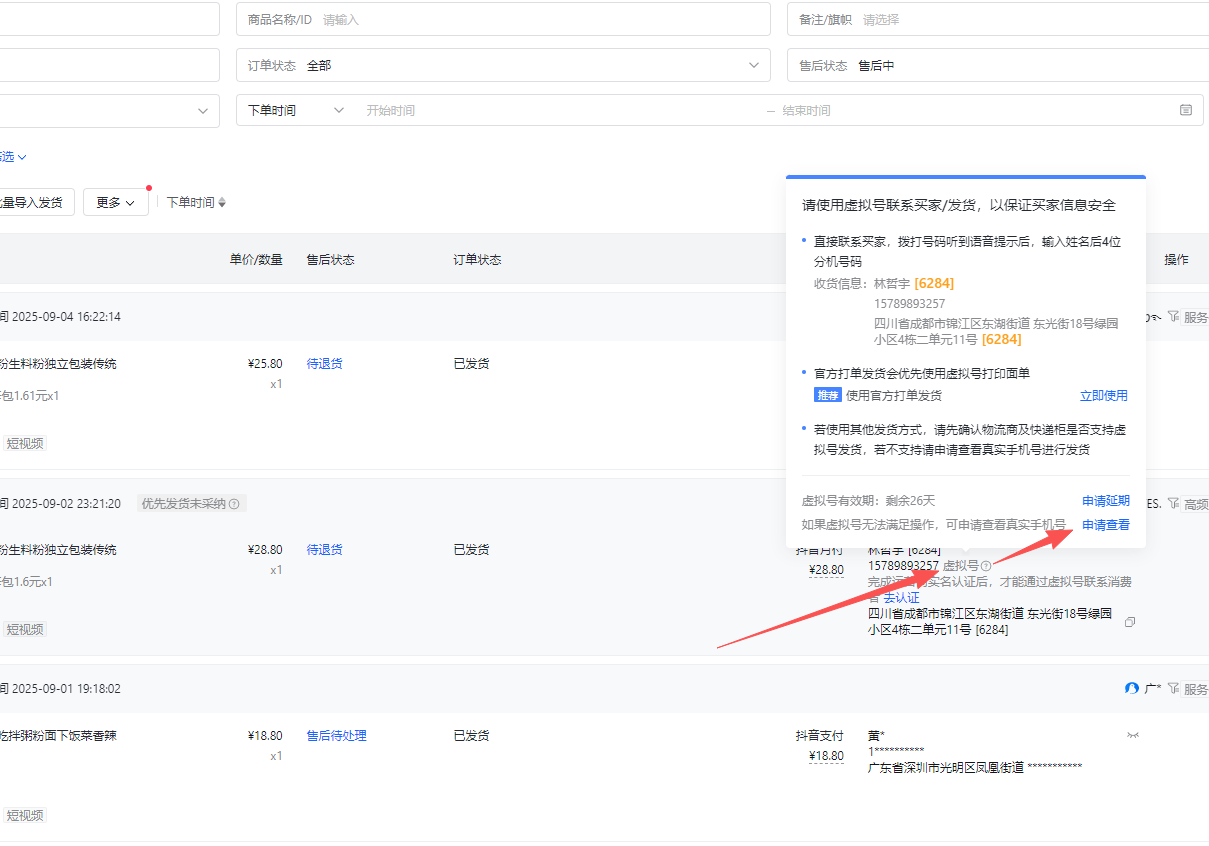Click the 单价/数量 column header

point(256,260)
